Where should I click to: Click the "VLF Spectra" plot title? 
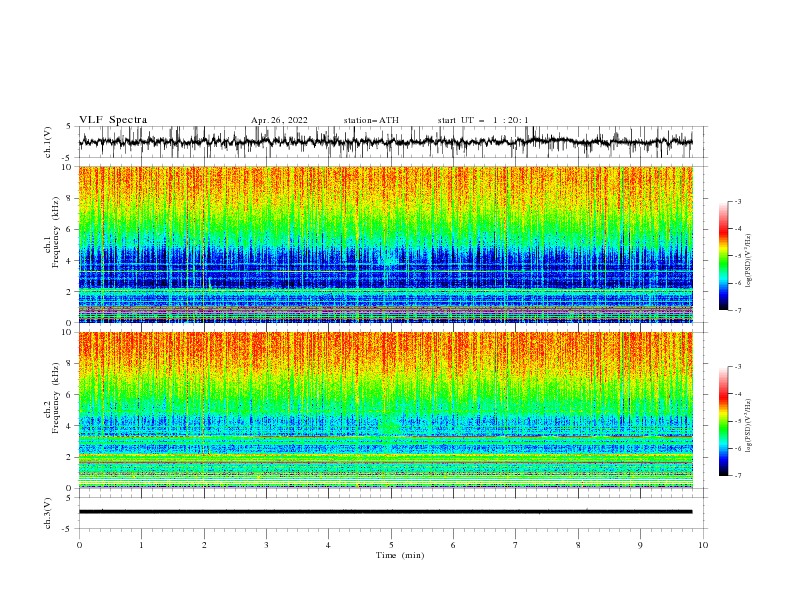click(x=113, y=120)
